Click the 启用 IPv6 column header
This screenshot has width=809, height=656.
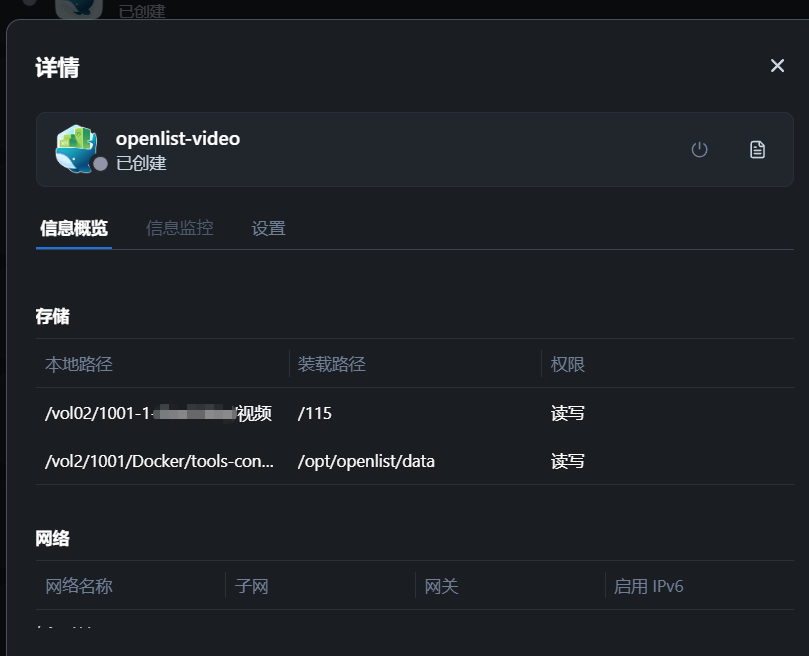coord(649,586)
